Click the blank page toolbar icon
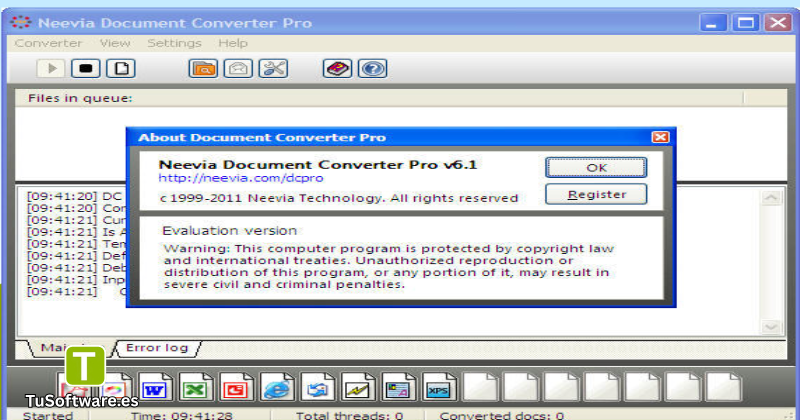 (x=121, y=68)
